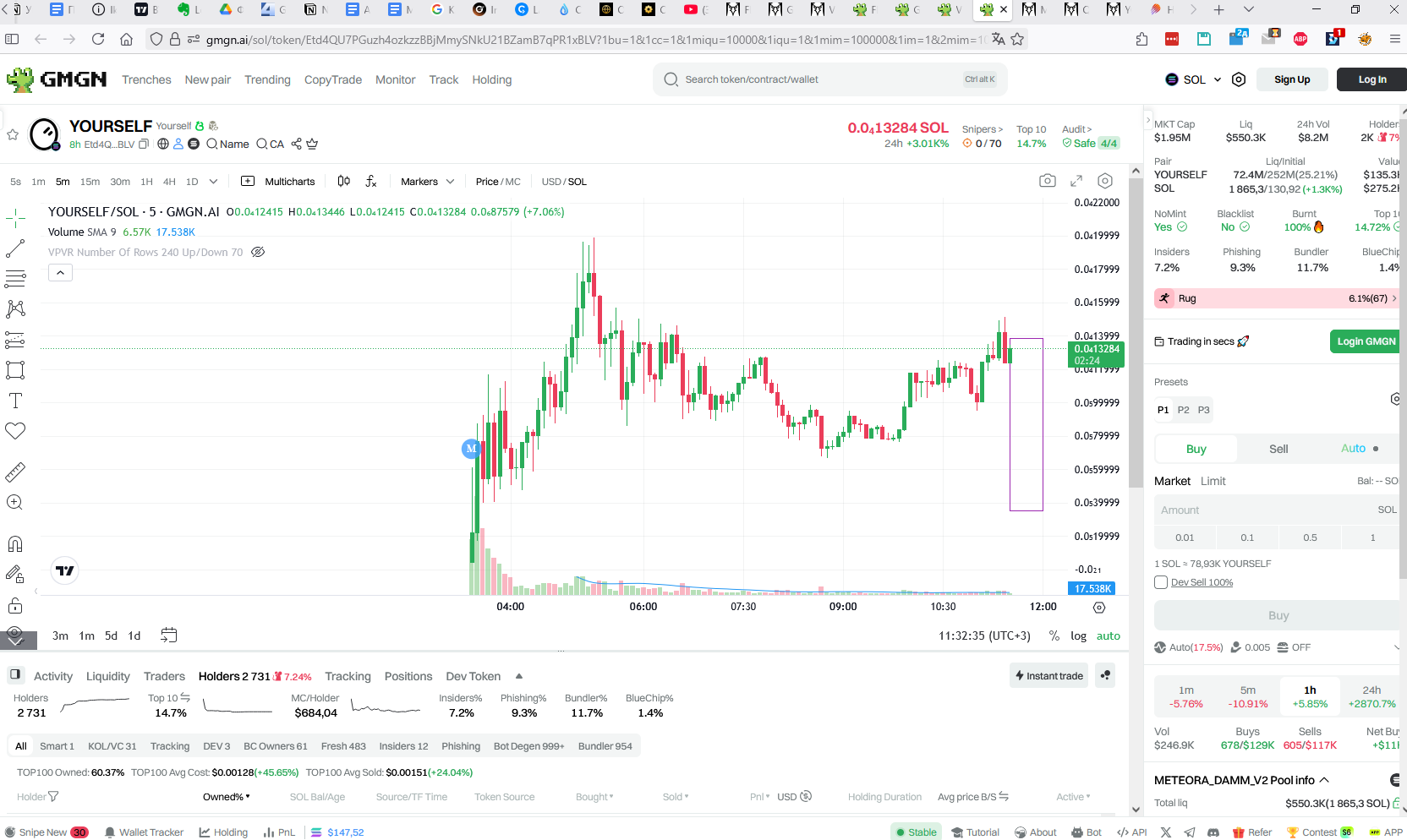The height and width of the screenshot is (840, 1407).
Task: Click the Sign Up button
Action: (1292, 79)
